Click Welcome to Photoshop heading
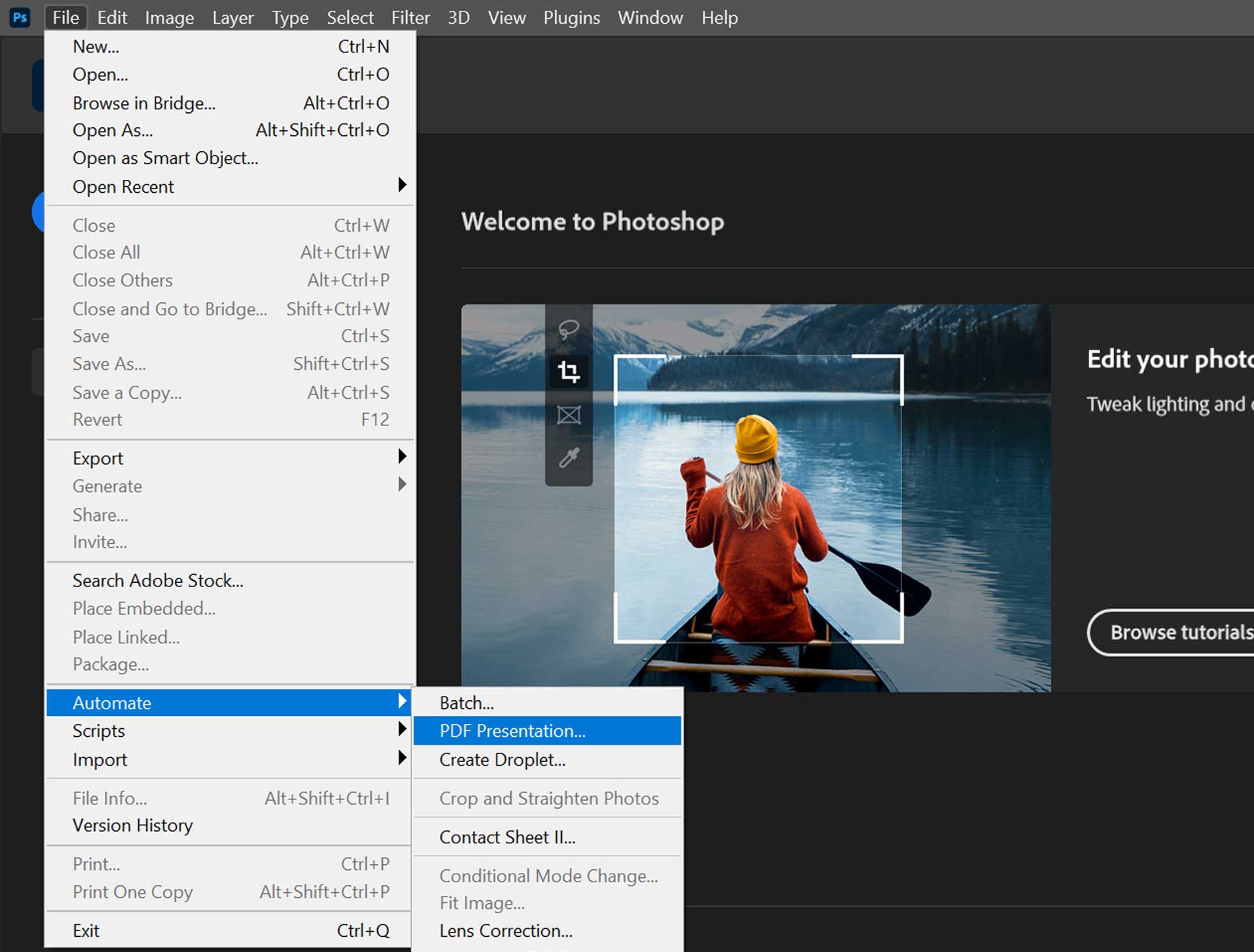Viewport: 1254px width, 952px height. pos(593,222)
